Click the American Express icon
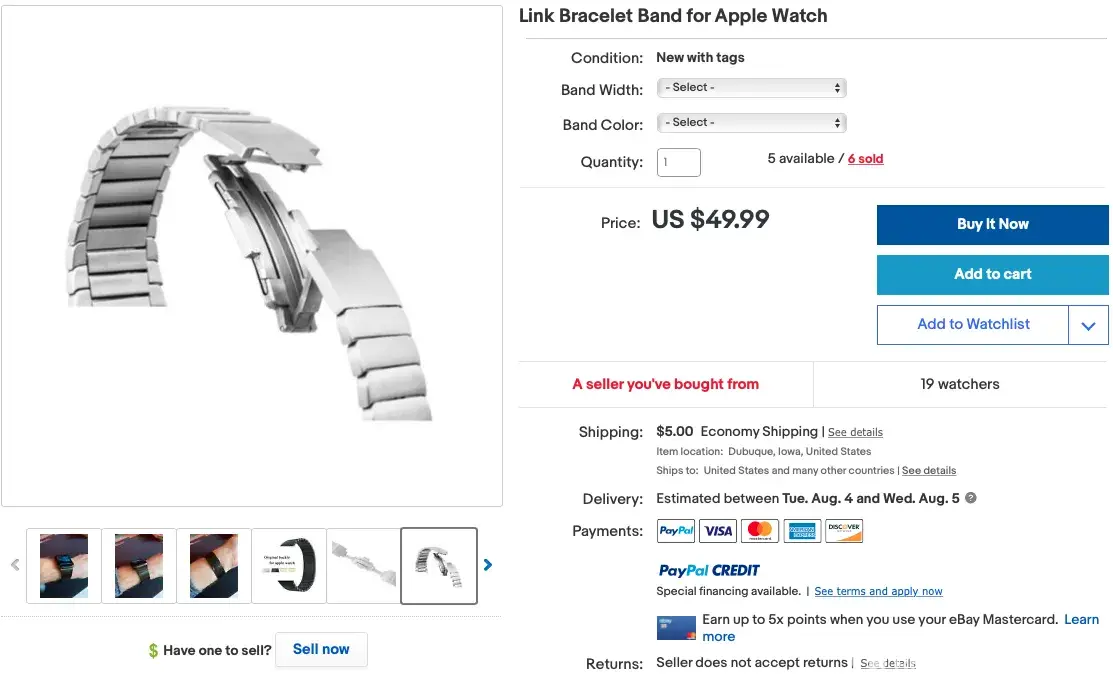The image size is (1113, 697). pyautogui.click(x=802, y=531)
